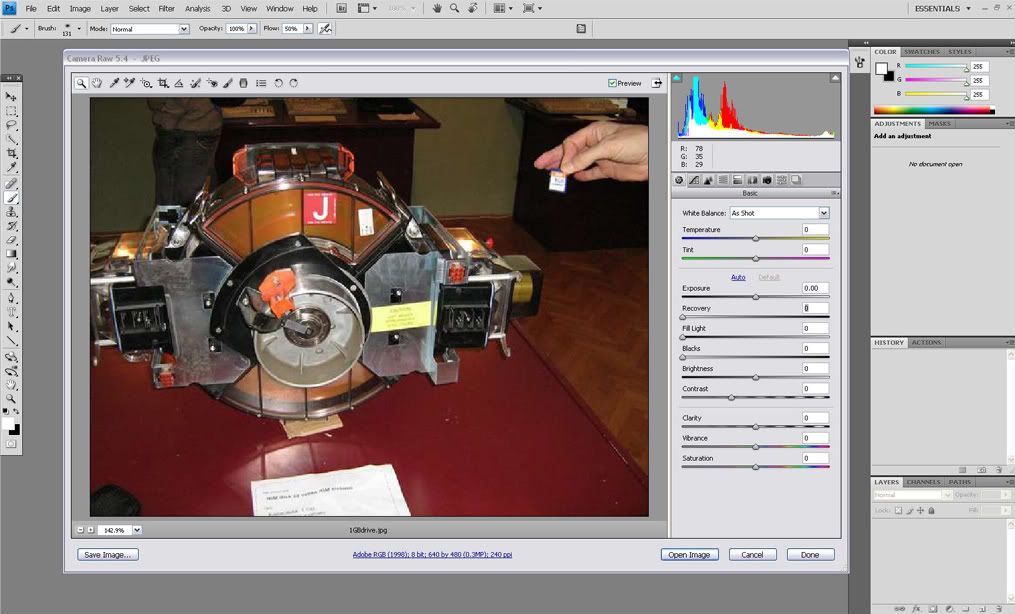Expand the zoom level dropdown at 142.9%
1015x614 pixels.
tap(137, 530)
